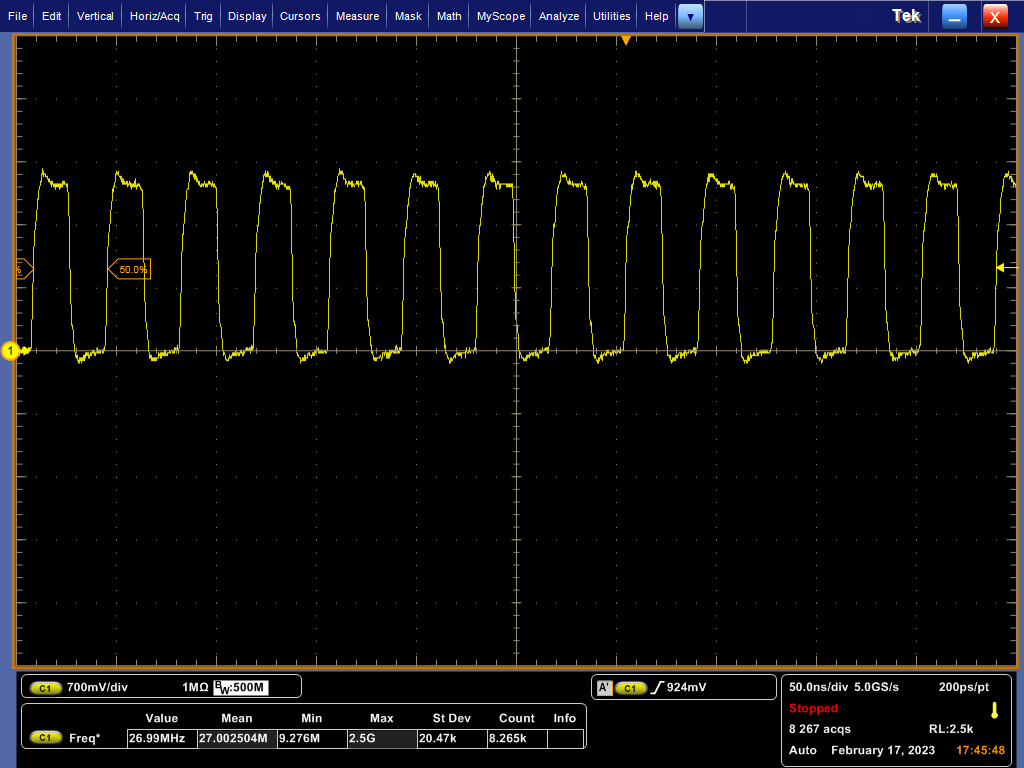Expand the blue menu bar dropdown arrow
Viewport: 1024px width, 768px height.
690,16
